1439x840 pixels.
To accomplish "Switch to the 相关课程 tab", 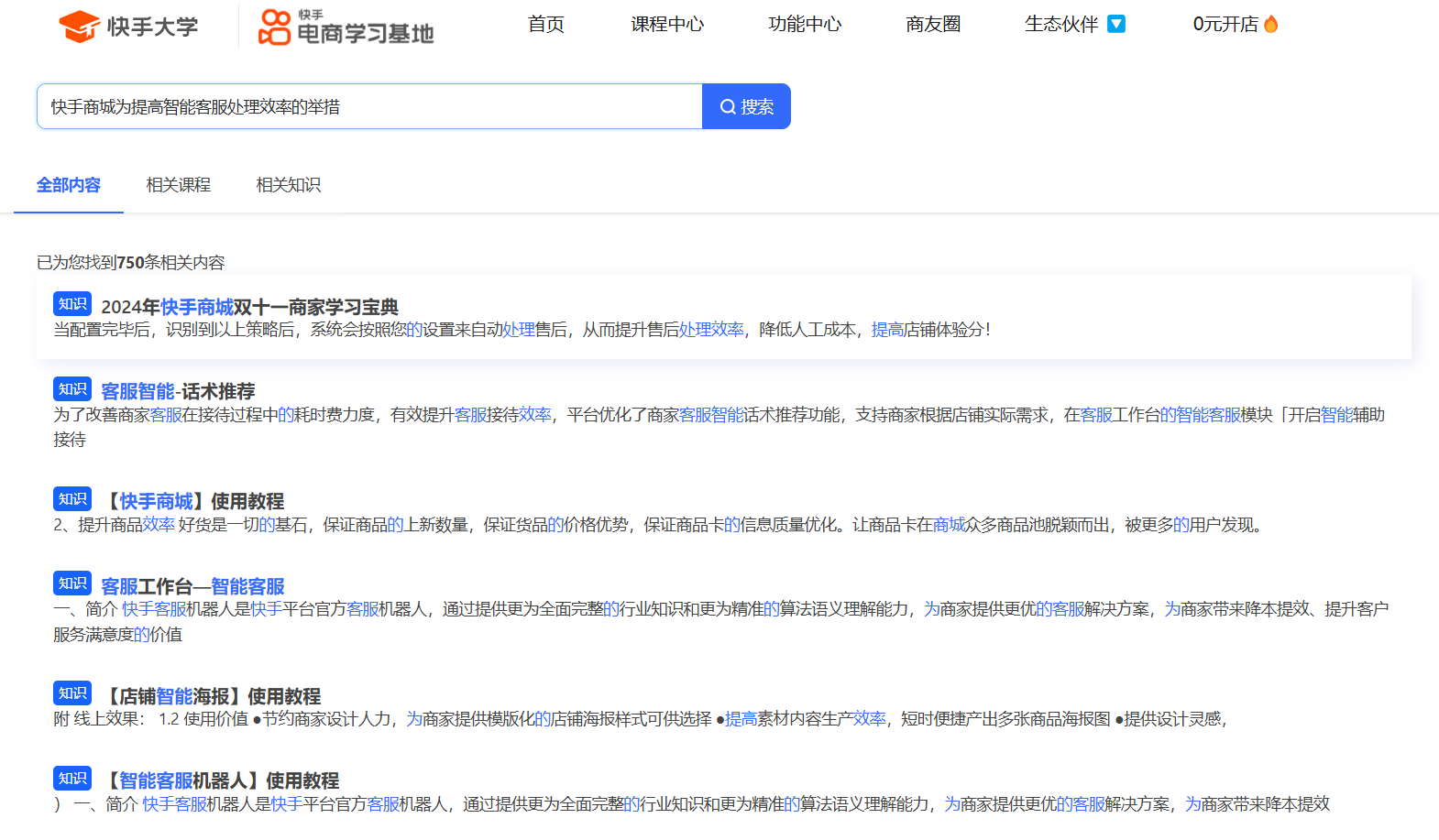I will (179, 185).
